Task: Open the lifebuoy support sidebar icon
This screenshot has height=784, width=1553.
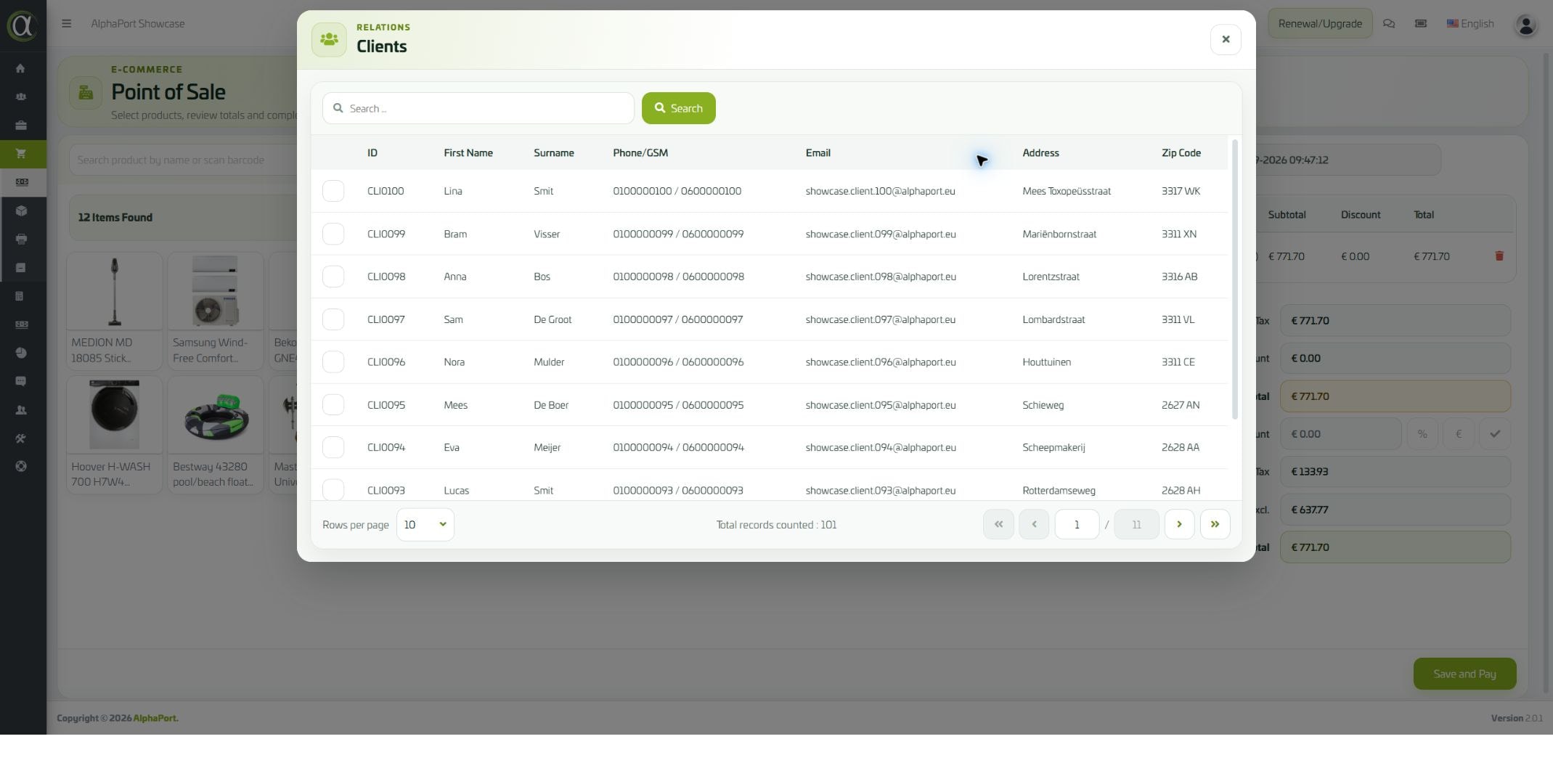Action: pyautogui.click(x=20, y=467)
